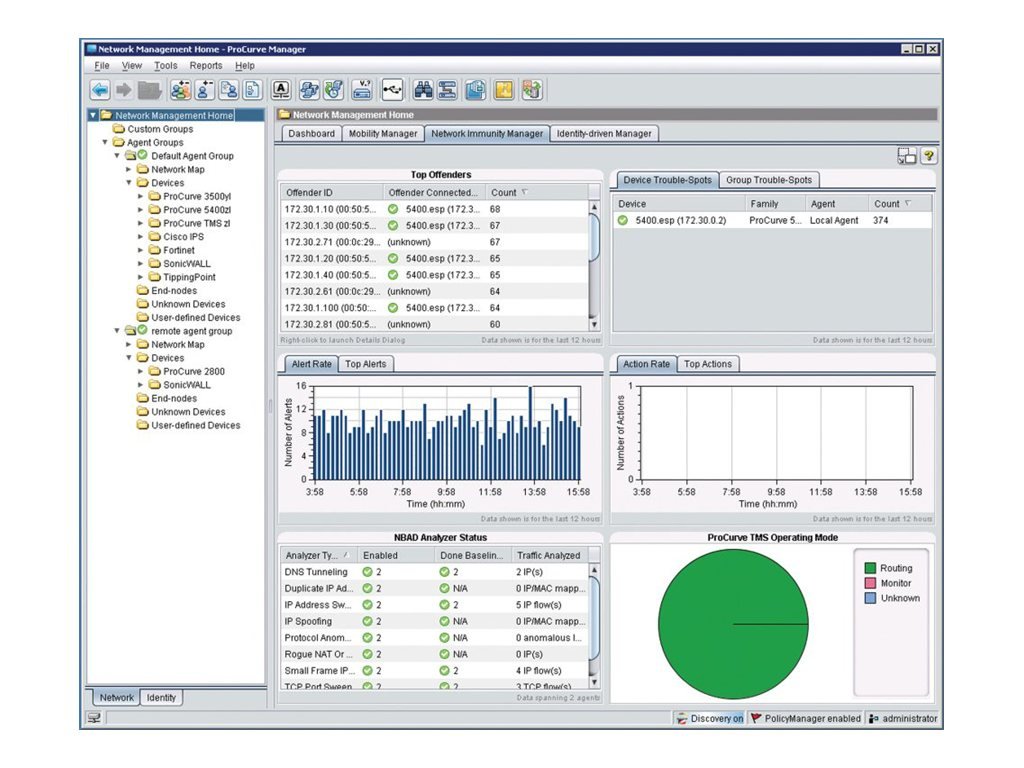Click the yellow question mark help icon
The width and height of the screenshot is (1024, 768).
[929, 155]
